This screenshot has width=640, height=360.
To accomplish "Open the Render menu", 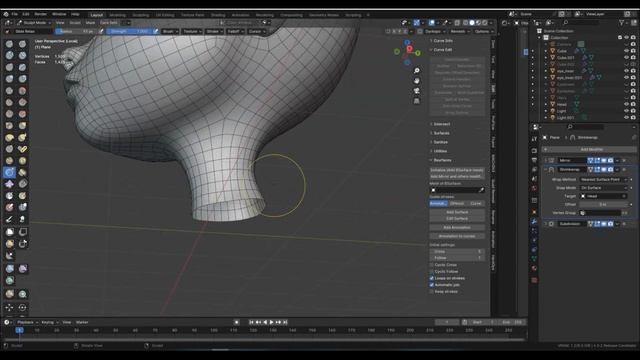I will (x=40, y=14).
